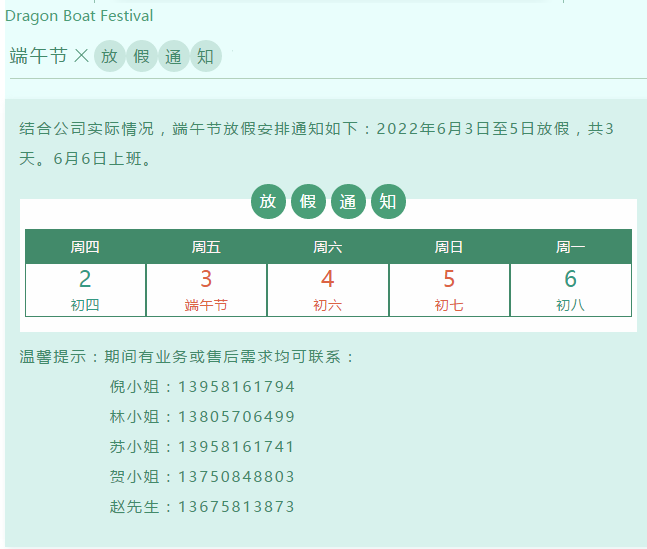647x549 pixels.
Task: Click the light "知" circle in the title
Action: [x=205, y=57]
